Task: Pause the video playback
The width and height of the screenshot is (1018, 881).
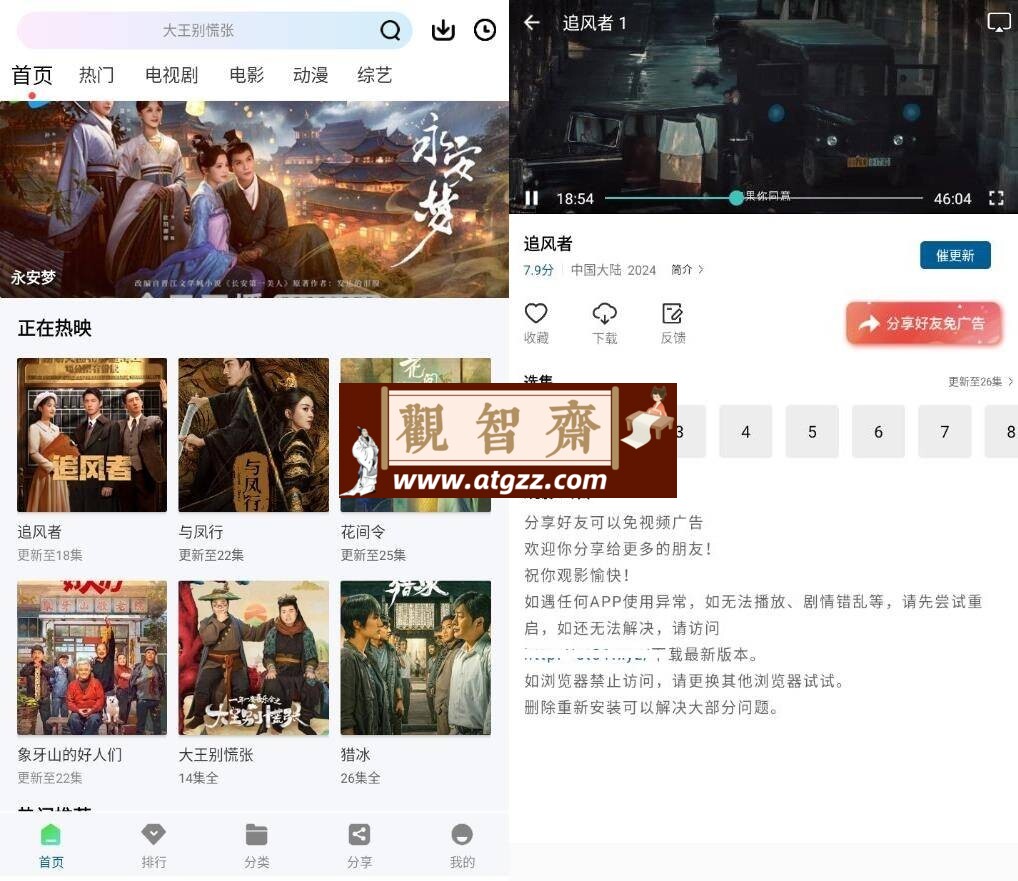Action: coord(531,198)
